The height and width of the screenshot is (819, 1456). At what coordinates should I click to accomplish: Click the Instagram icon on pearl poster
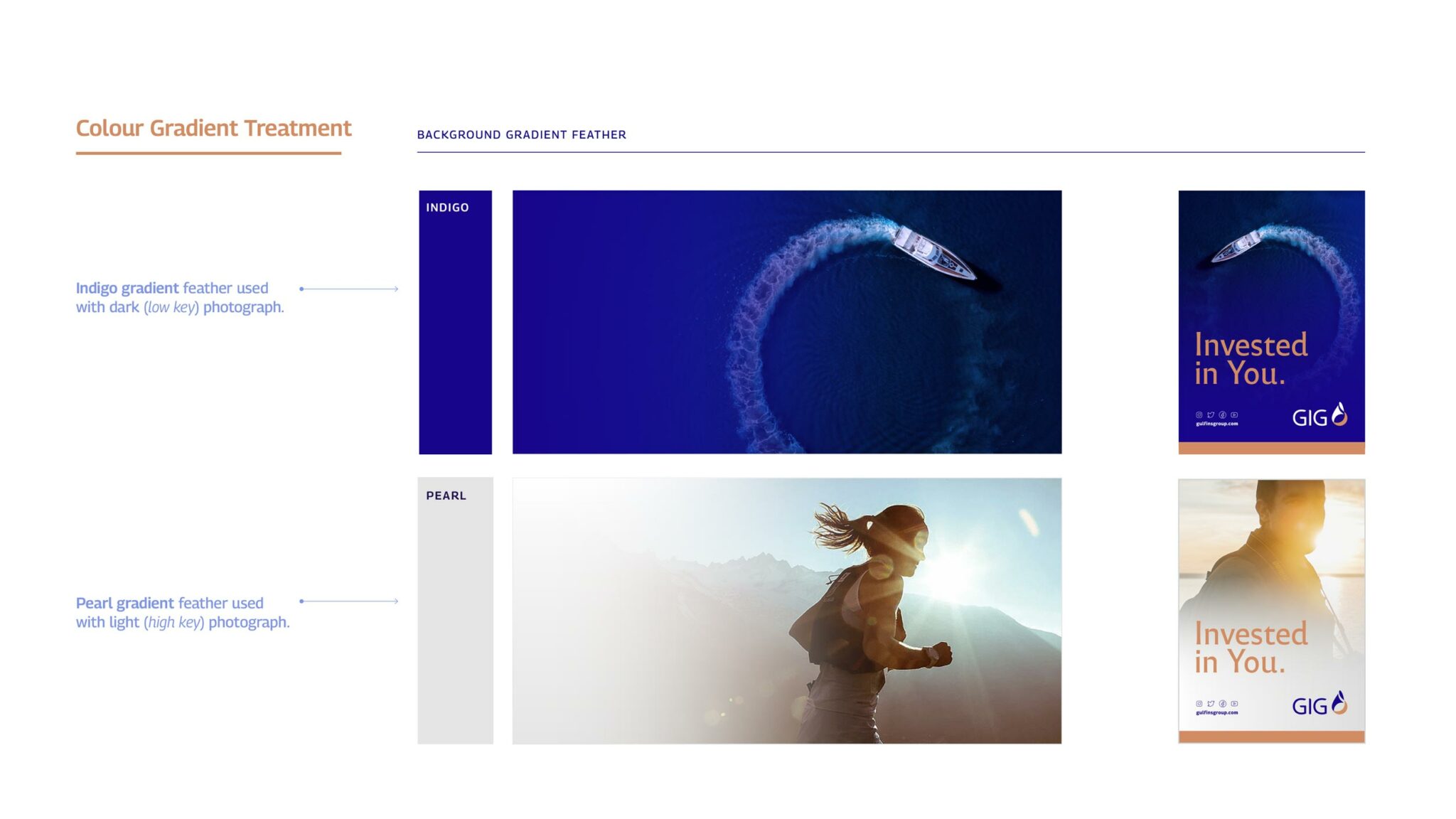point(1199,704)
